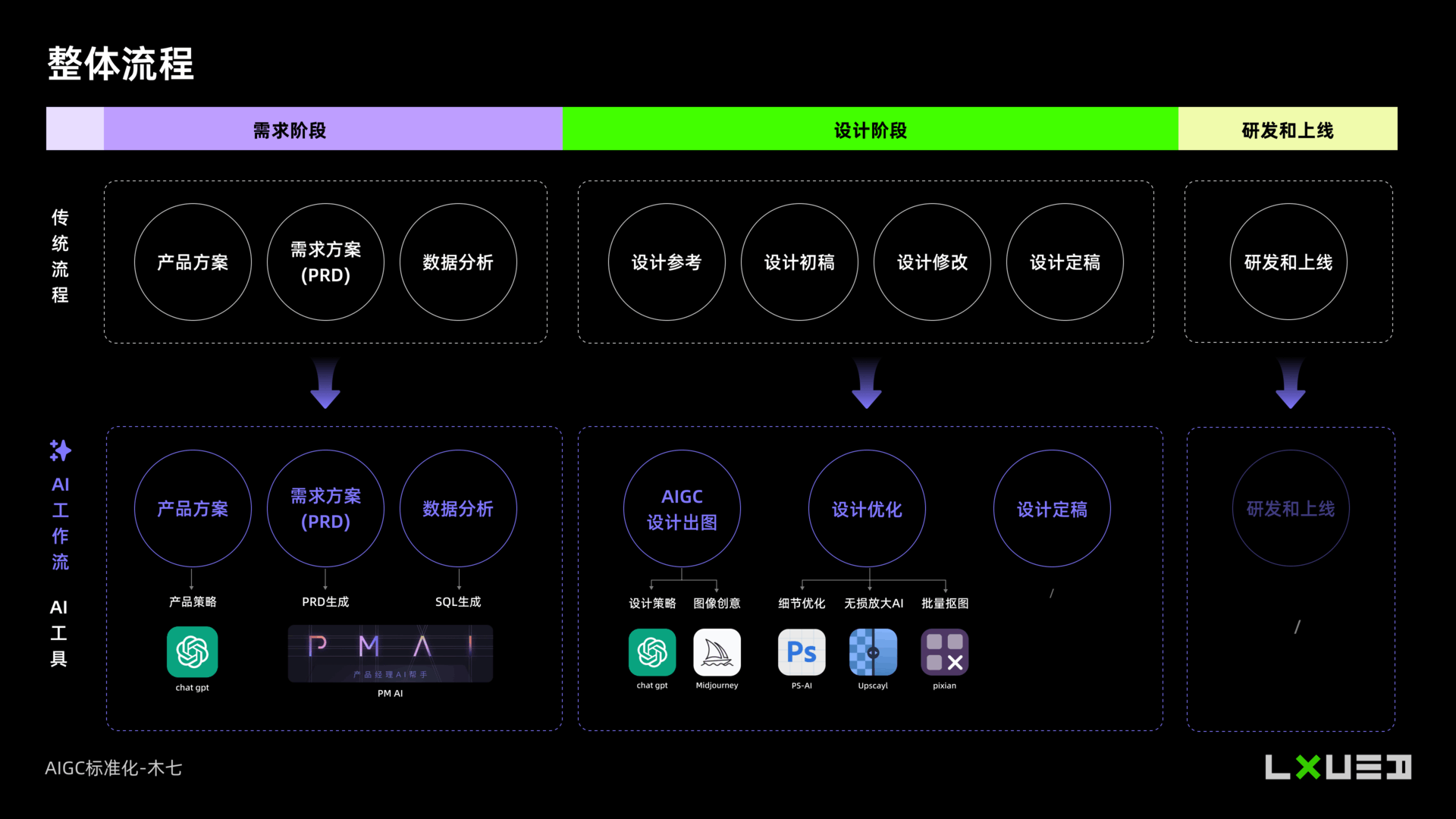Image resolution: width=1456 pixels, height=819 pixels.
Task: Click the 设计优化 circle
Action: [867, 509]
